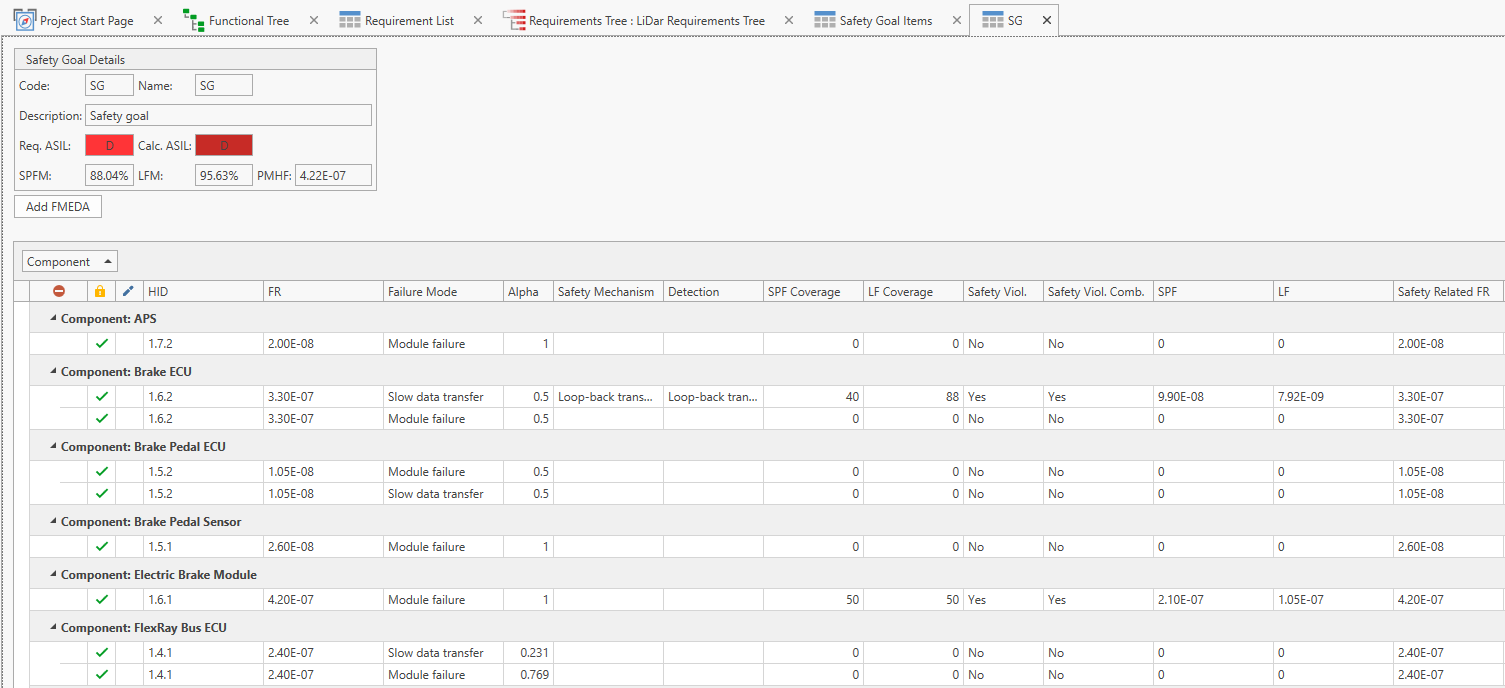Viewport: 1505px width, 688px height.
Task: Collapse the Component: FlexRay Bus ECU group
Action: (x=51, y=628)
